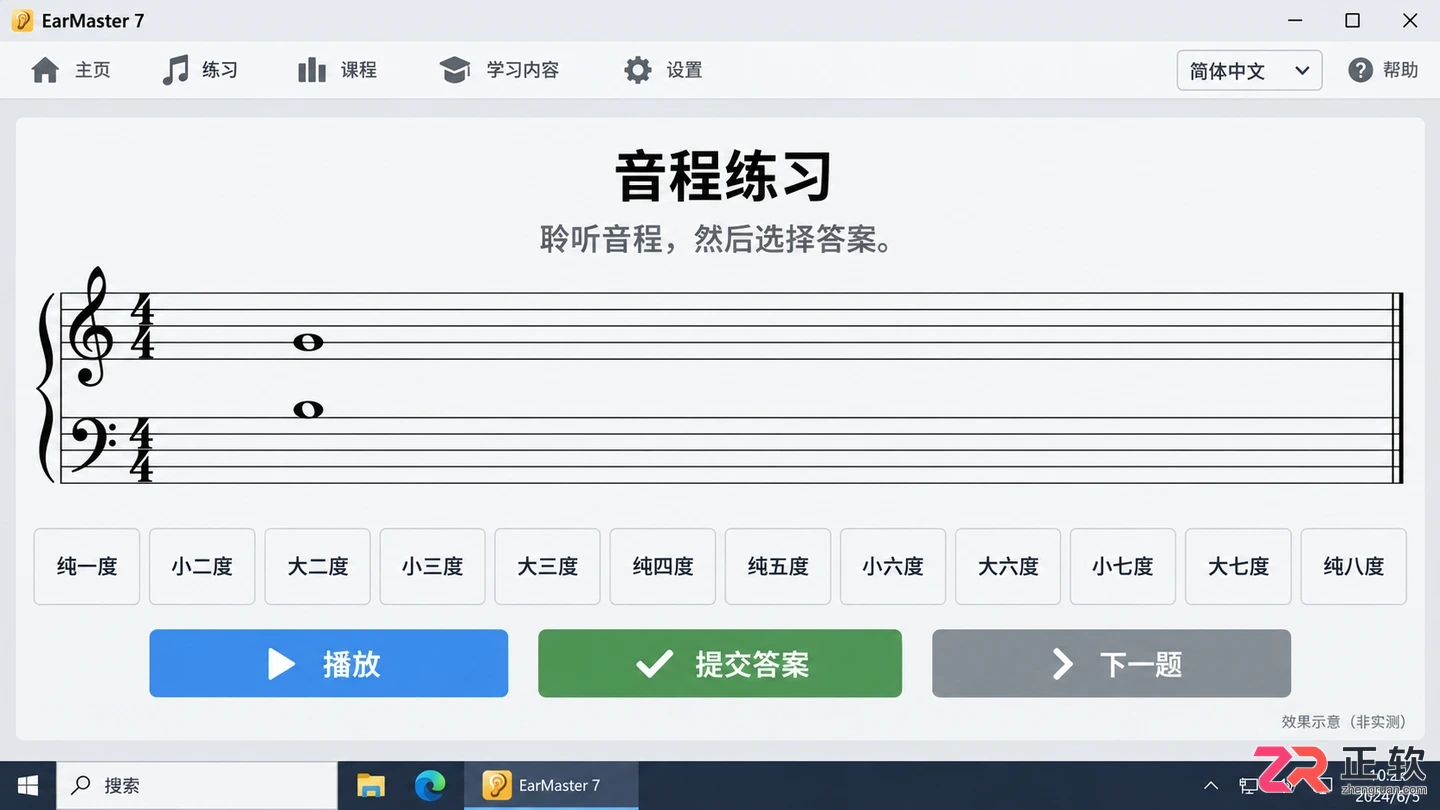Click the blue 播放 play button
Viewport: 1440px width, 810px height.
pyautogui.click(x=329, y=663)
